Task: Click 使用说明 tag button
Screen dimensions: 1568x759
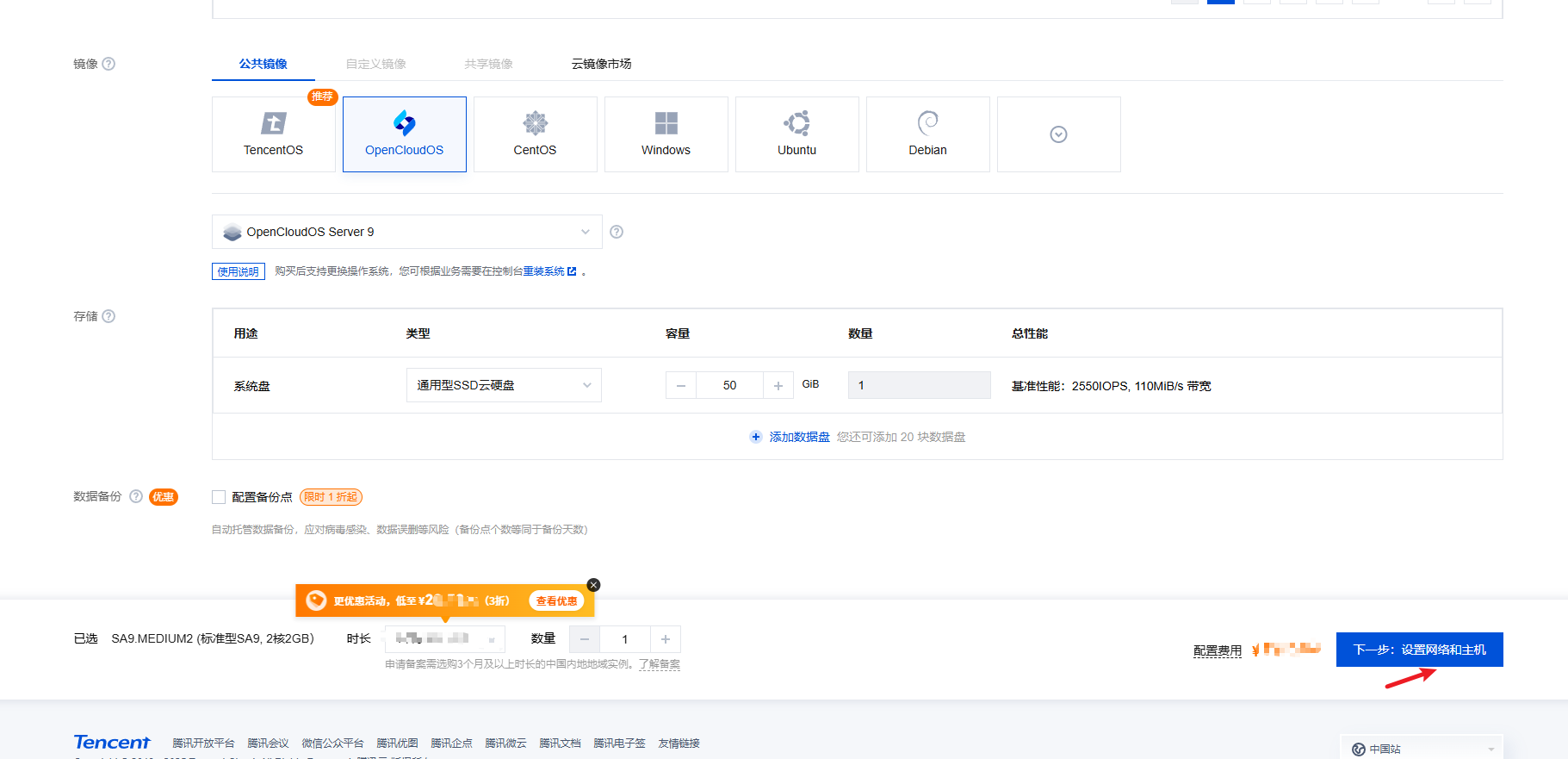Action: tap(239, 271)
